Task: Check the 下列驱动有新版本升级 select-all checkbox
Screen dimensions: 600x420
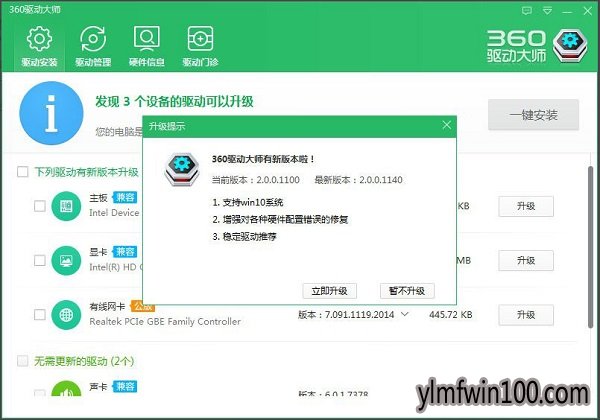Action: (23, 172)
